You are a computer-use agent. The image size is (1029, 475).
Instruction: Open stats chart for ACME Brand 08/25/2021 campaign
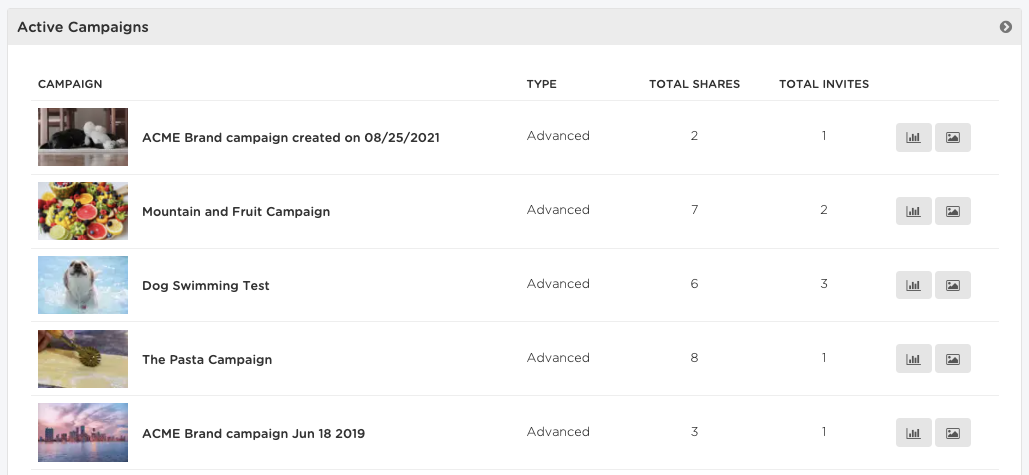coord(914,137)
